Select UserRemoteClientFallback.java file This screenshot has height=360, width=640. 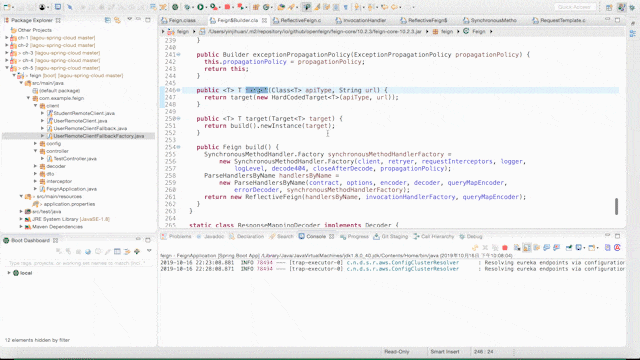90,128
